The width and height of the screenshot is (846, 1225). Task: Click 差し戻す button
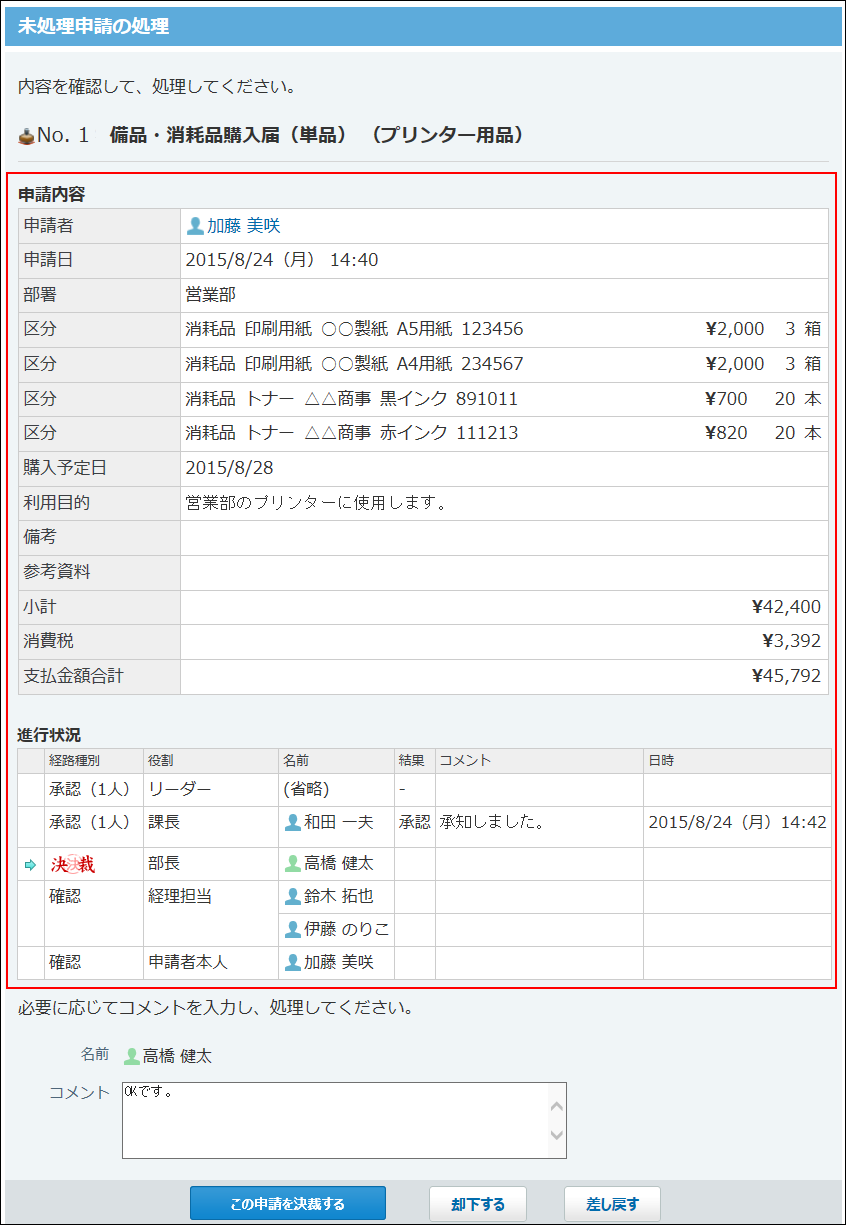[612, 1204]
